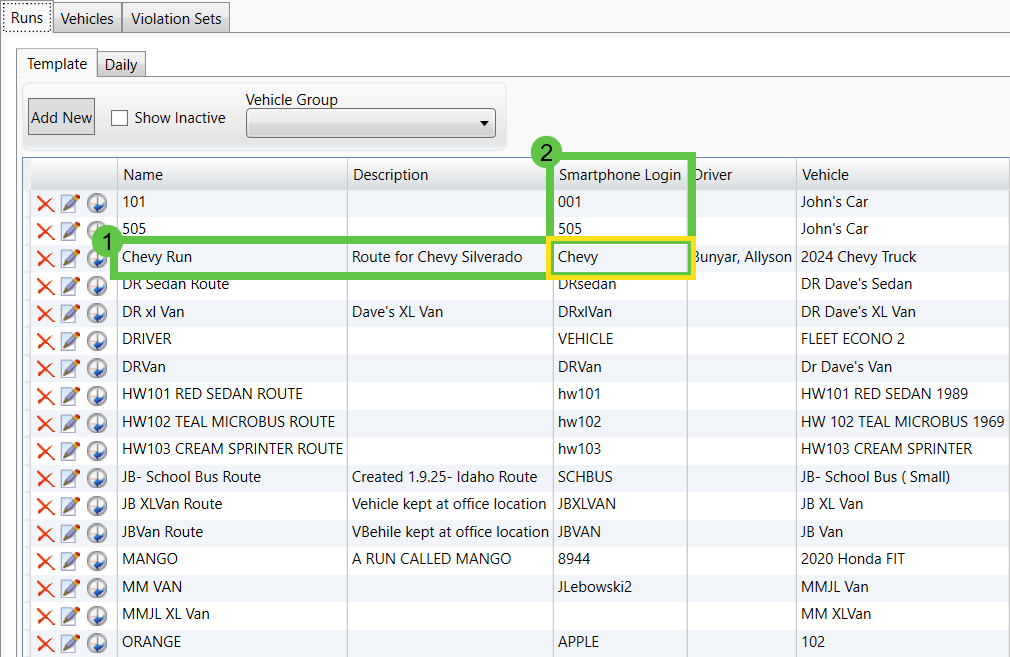Click clock icon for JB- School Bus Route
The width and height of the screenshot is (1010, 657).
coord(97,478)
